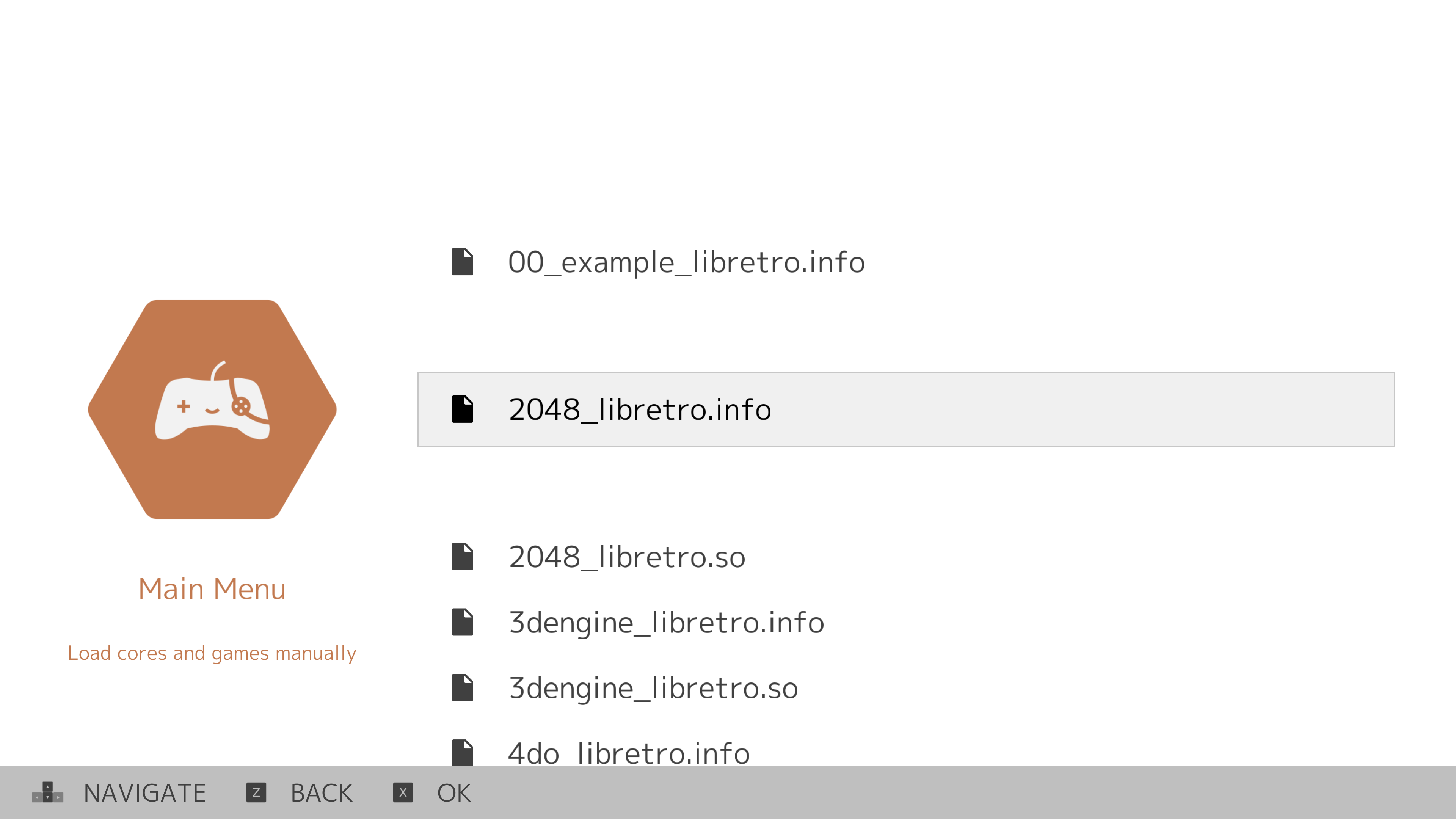The height and width of the screenshot is (819, 1456).
Task: Click the NAVIGATE label in footer
Action: [145, 793]
